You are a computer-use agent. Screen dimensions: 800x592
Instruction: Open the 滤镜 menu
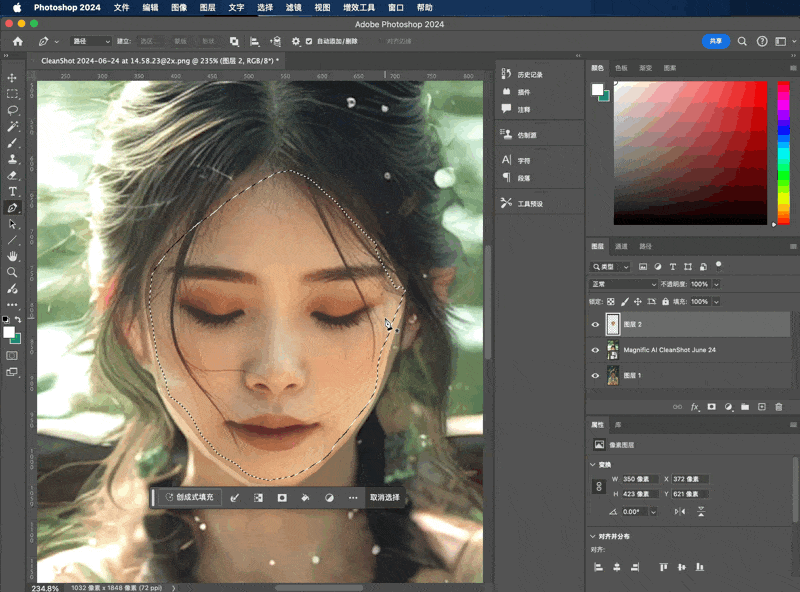pos(293,8)
